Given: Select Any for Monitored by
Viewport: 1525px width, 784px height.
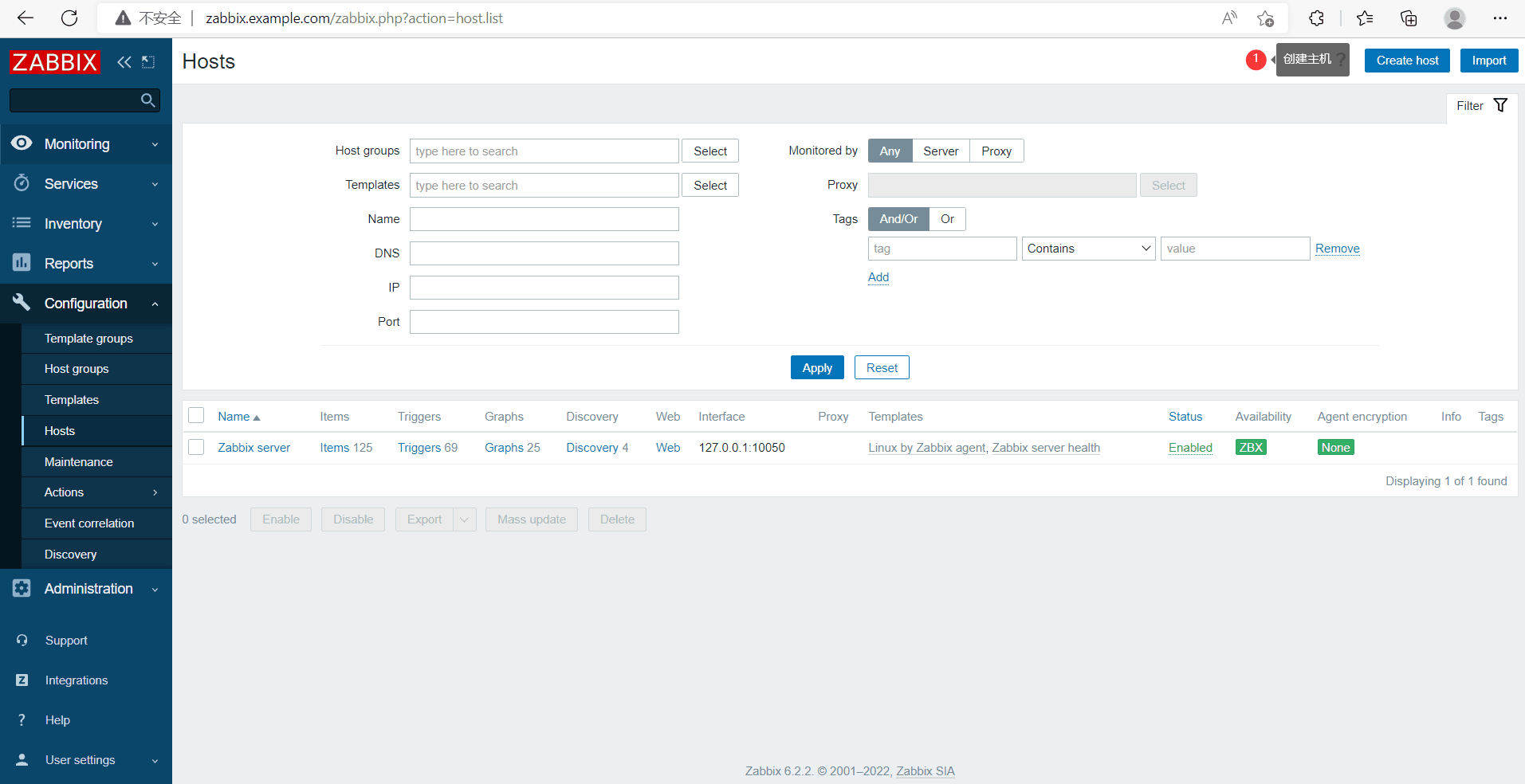Looking at the screenshot, I should pos(890,151).
